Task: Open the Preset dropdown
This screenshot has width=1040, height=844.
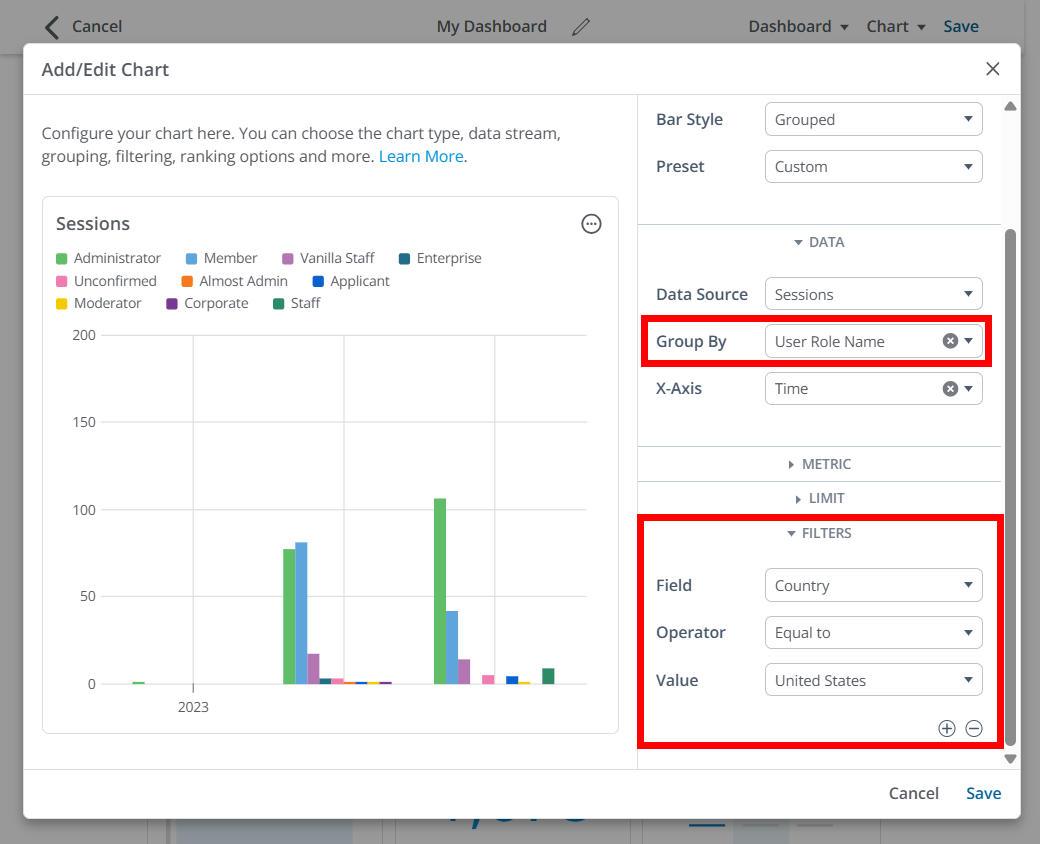Action: [874, 167]
